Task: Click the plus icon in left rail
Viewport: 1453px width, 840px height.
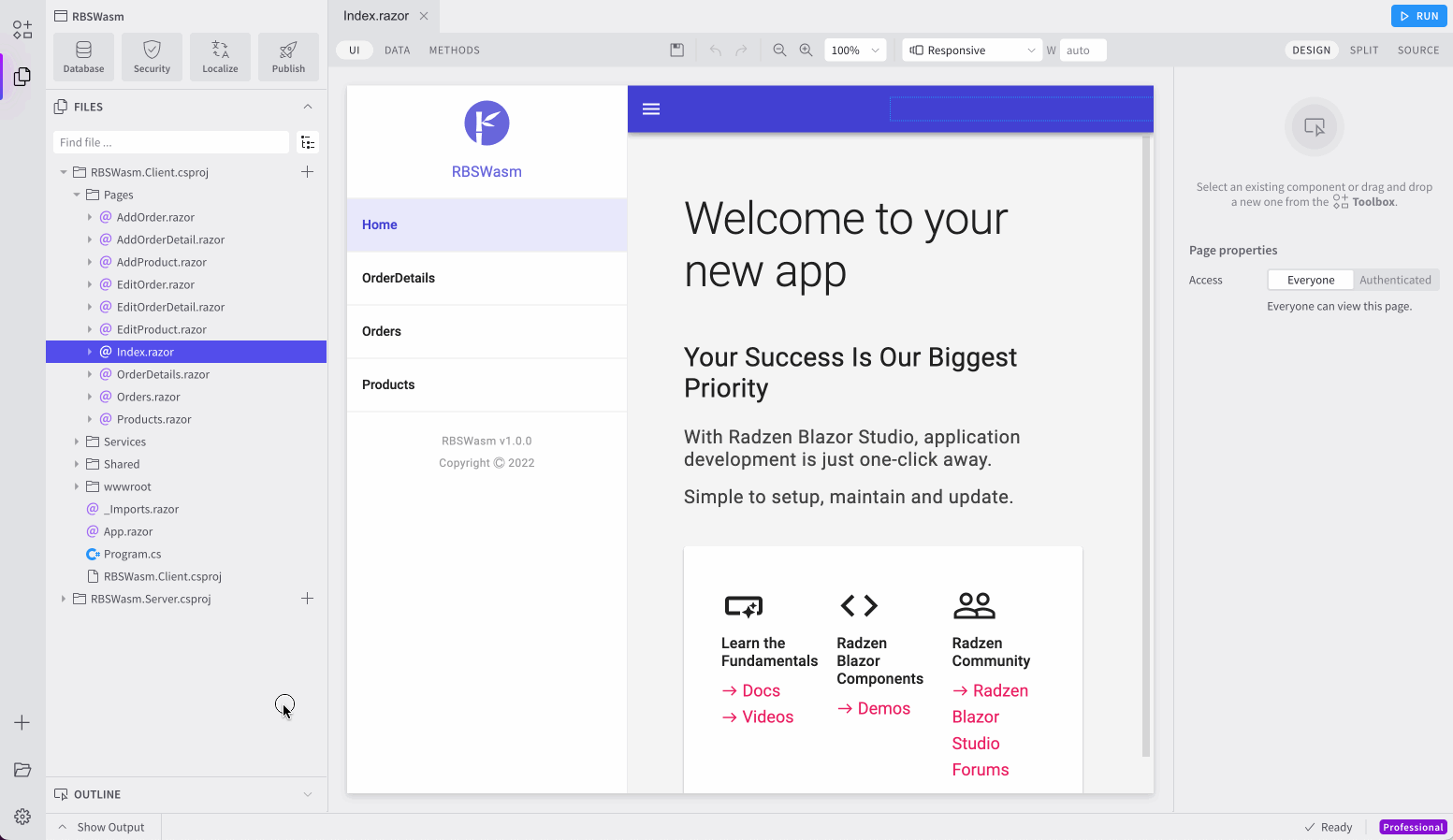Action: 22,723
